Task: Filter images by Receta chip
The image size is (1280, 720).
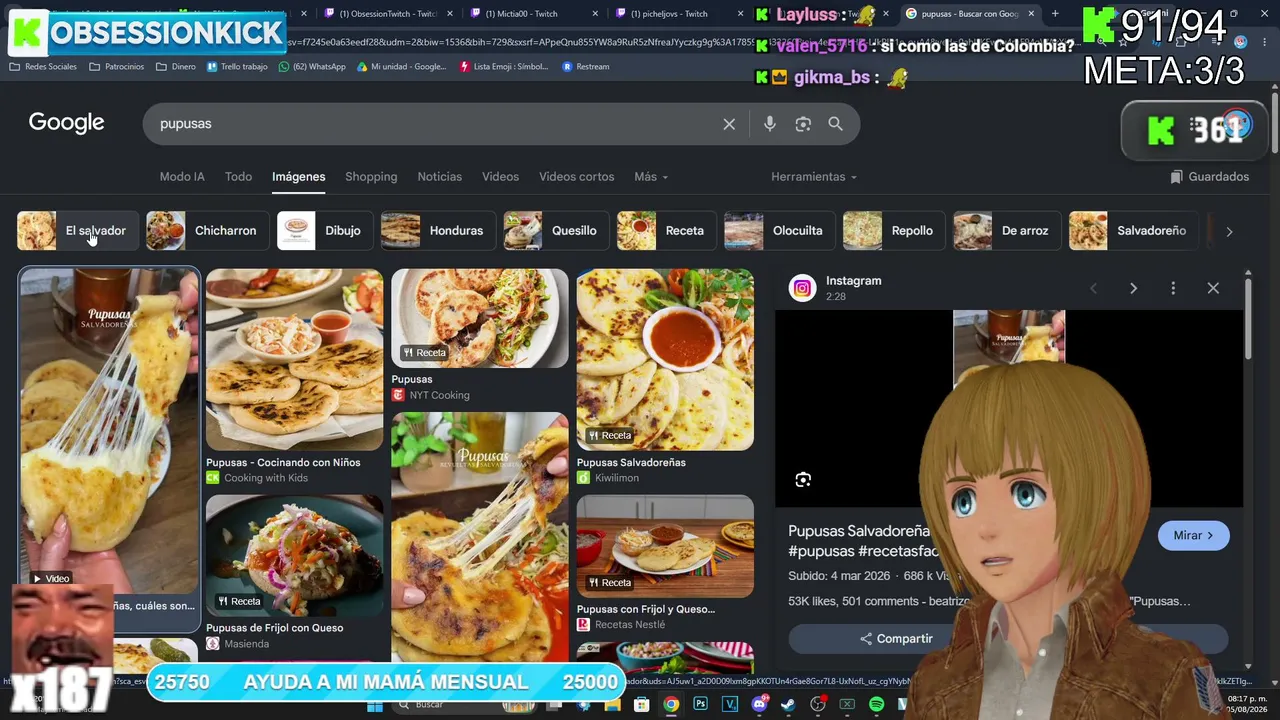Action: point(667,231)
